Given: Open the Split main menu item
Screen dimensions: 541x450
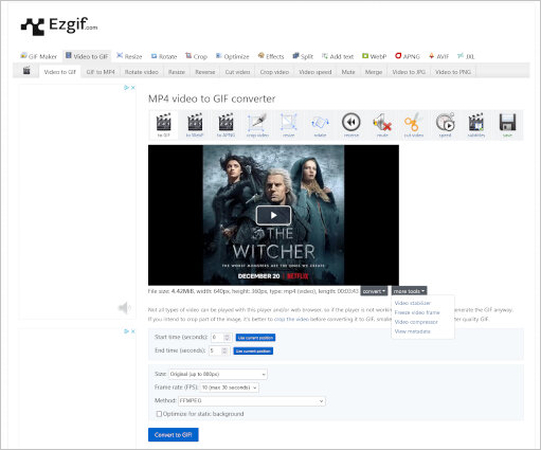Looking at the screenshot, I should (x=303, y=56).
